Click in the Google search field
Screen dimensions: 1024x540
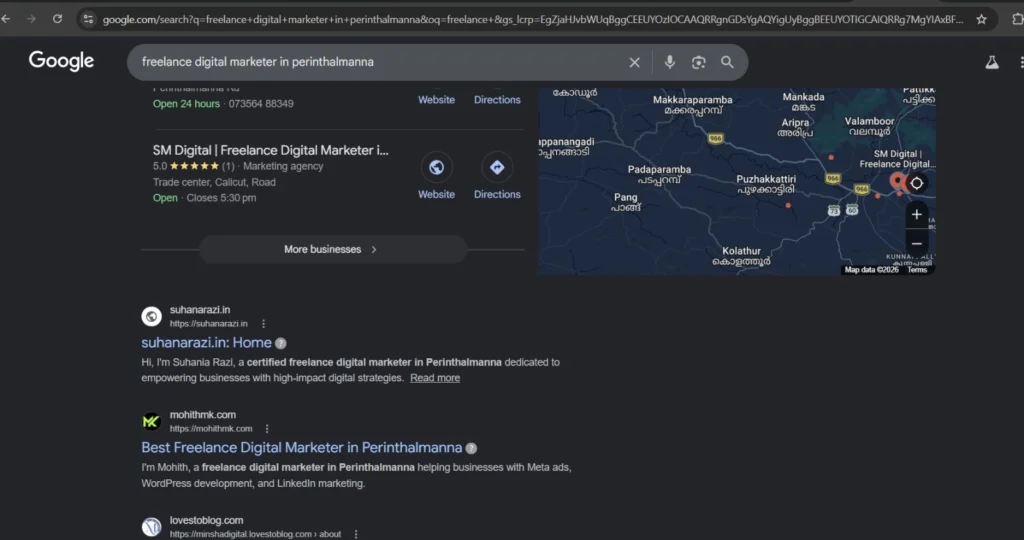coord(380,62)
